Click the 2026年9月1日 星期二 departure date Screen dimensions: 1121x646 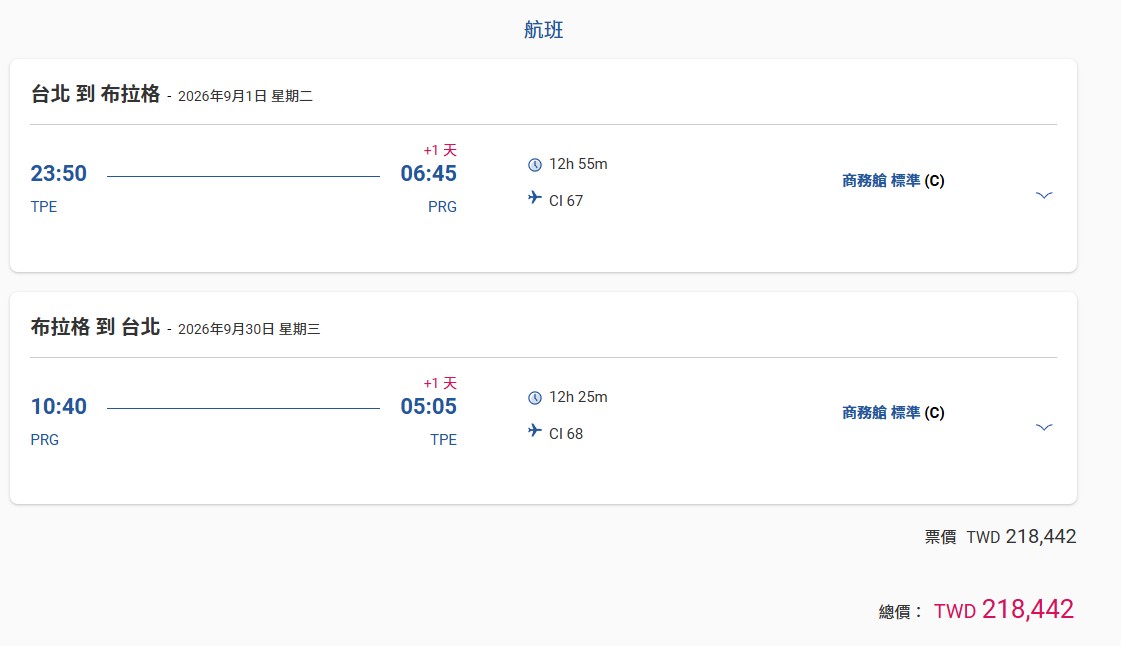(x=245, y=97)
